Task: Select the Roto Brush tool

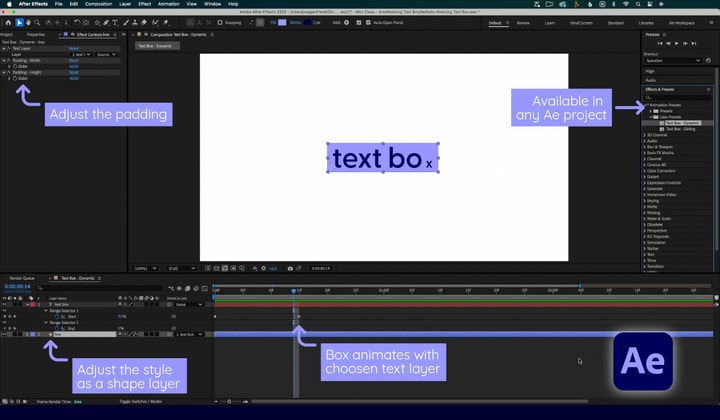Action: [x=155, y=22]
